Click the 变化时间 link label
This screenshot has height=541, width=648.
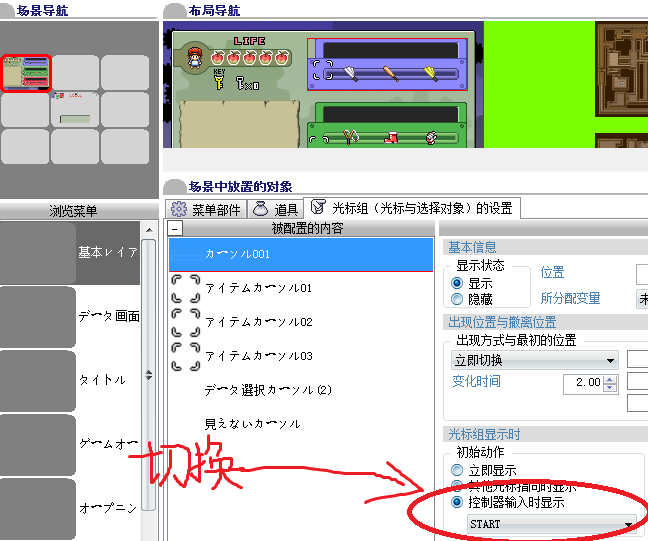[x=476, y=381]
